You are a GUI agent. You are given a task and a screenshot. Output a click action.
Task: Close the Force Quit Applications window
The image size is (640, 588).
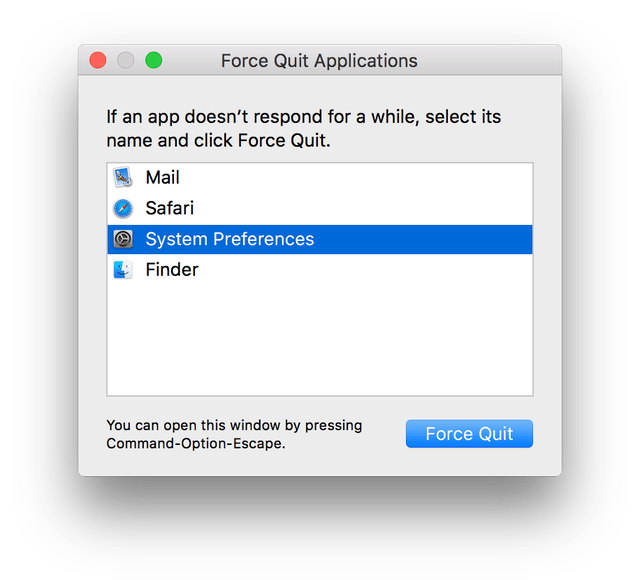tap(98, 60)
